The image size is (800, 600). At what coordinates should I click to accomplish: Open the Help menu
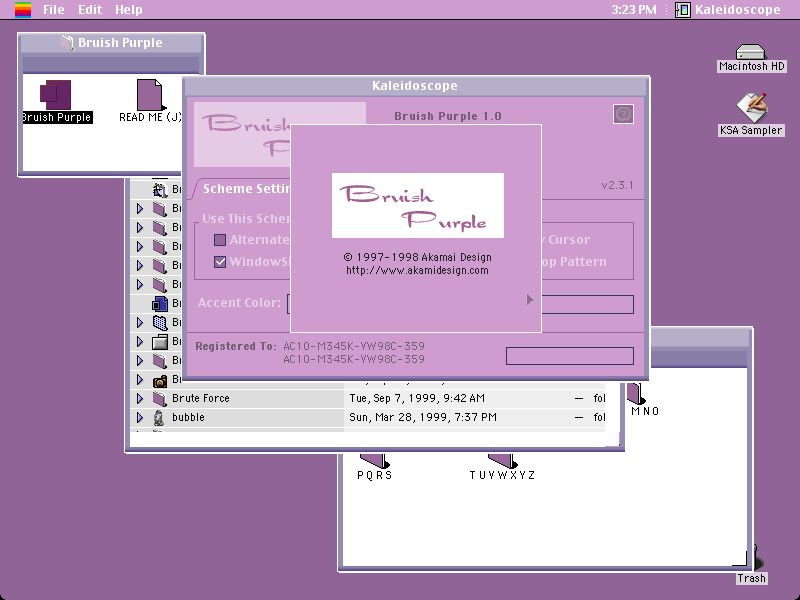pyautogui.click(x=129, y=10)
